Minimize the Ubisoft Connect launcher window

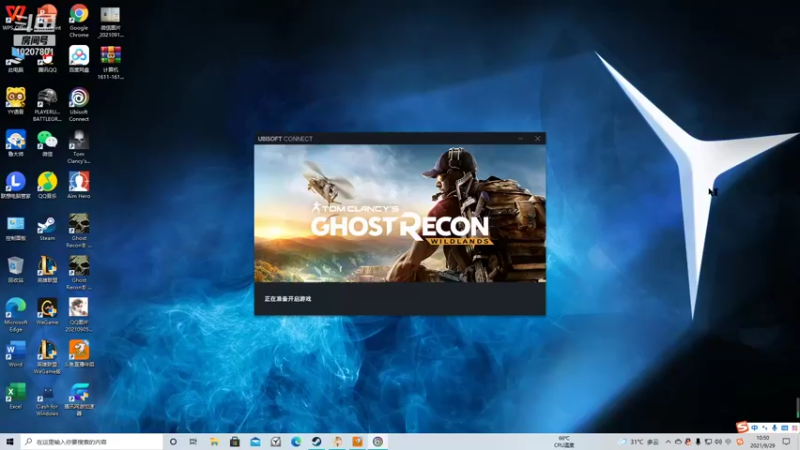click(x=520, y=138)
